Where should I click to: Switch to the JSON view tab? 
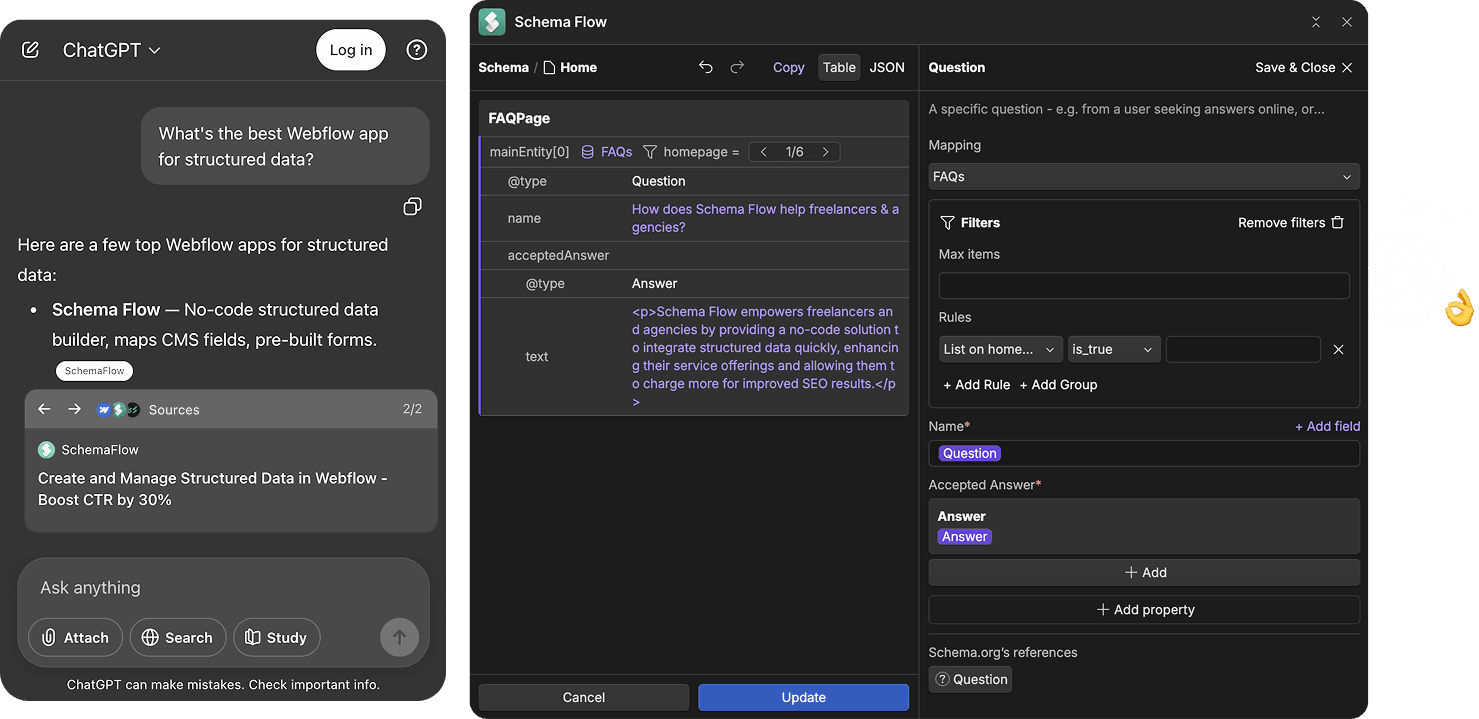click(887, 68)
